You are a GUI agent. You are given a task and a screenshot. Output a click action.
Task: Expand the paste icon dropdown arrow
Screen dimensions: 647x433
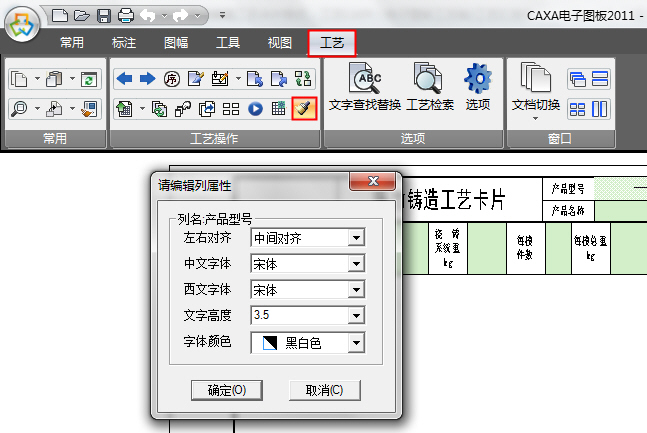[x=72, y=78]
